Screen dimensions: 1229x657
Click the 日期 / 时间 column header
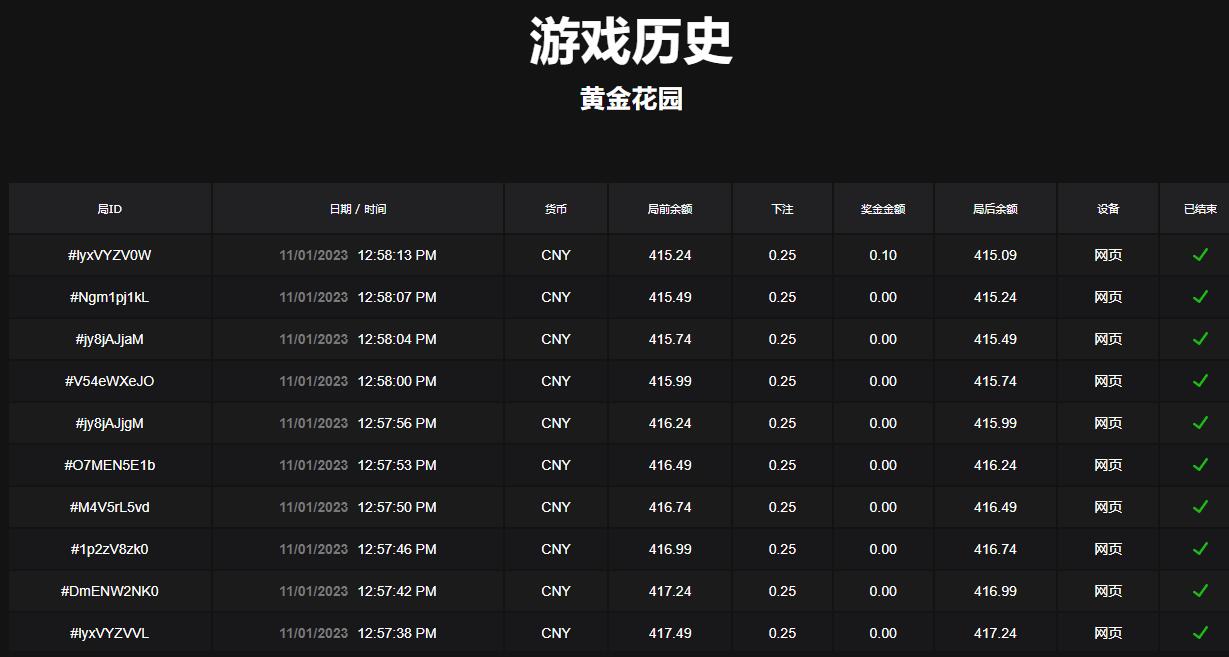358,209
